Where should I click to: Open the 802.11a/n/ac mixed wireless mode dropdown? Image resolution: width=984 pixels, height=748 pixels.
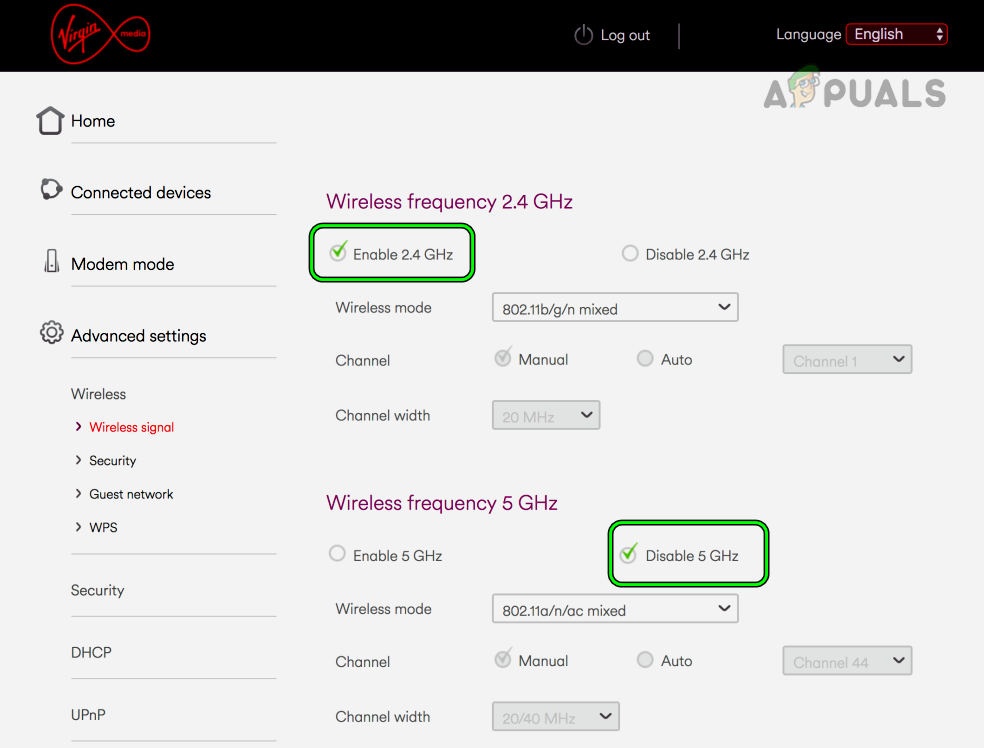click(614, 608)
